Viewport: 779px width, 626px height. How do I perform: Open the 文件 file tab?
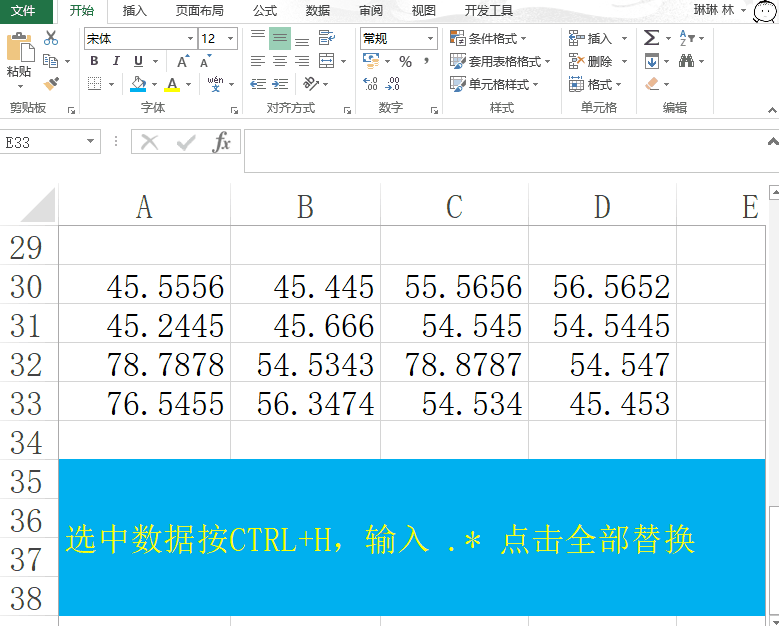point(23,10)
